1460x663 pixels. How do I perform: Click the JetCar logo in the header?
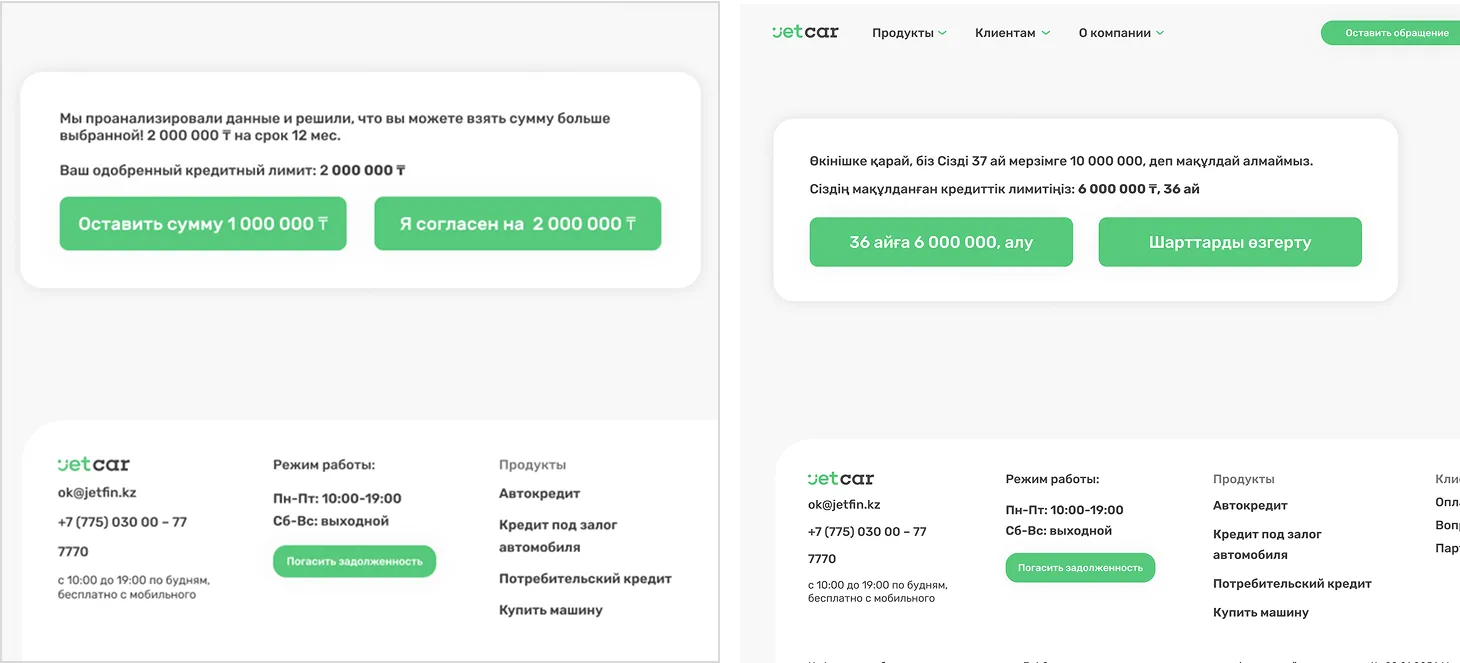point(805,32)
